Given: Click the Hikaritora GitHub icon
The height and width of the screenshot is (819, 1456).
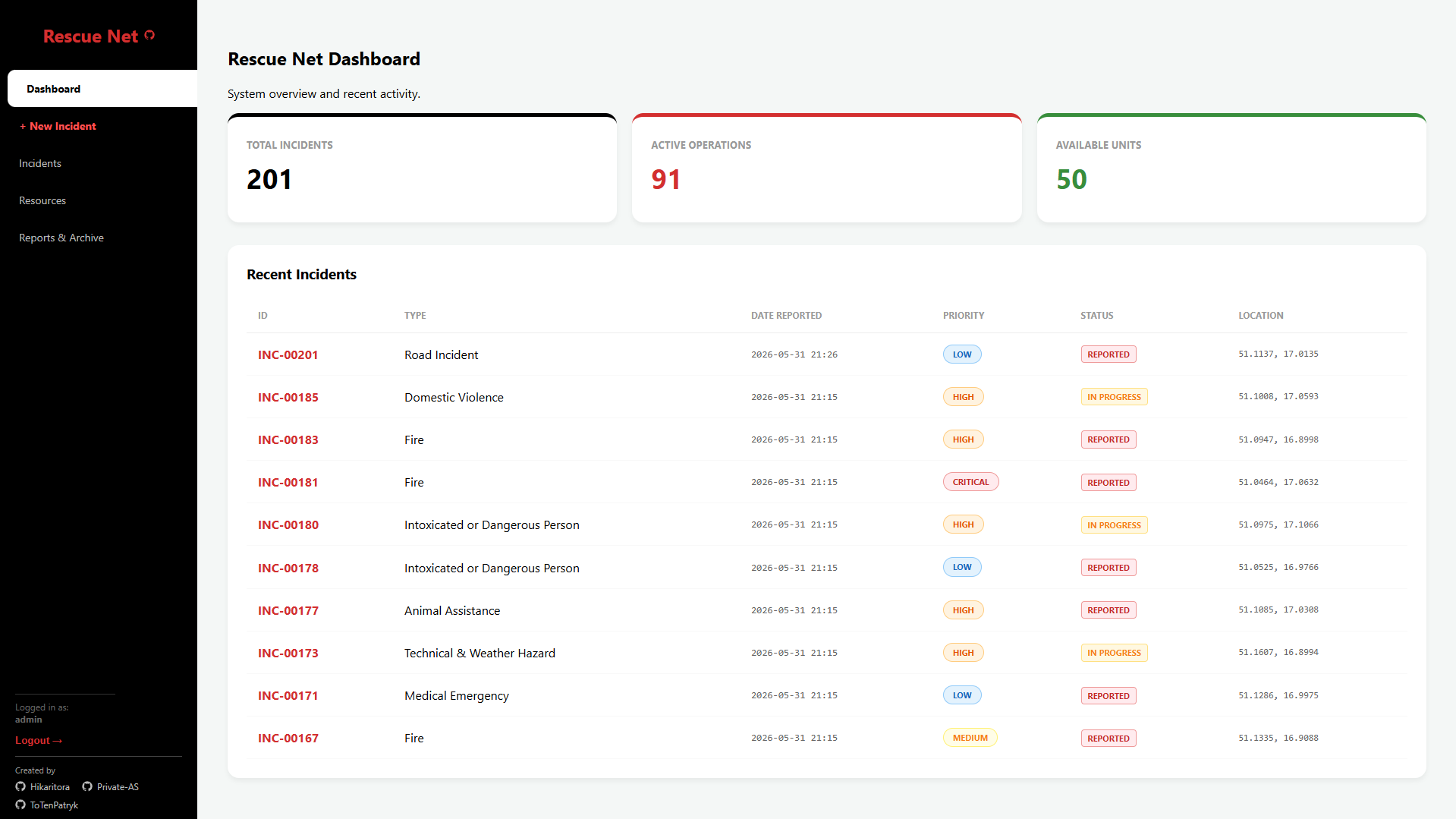Looking at the screenshot, I should [20, 786].
